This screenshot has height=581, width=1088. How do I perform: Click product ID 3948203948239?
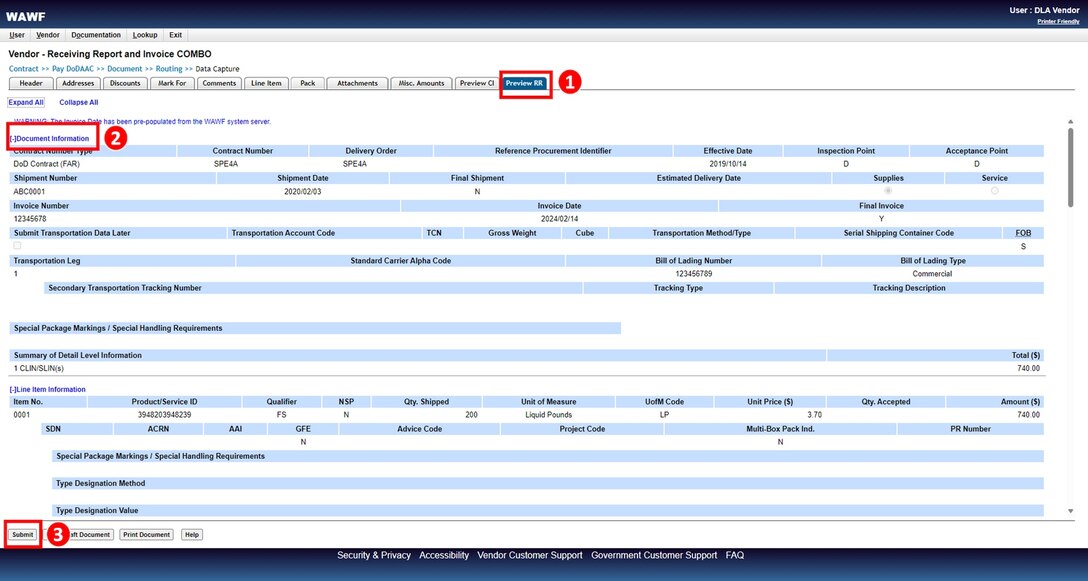[164, 414]
